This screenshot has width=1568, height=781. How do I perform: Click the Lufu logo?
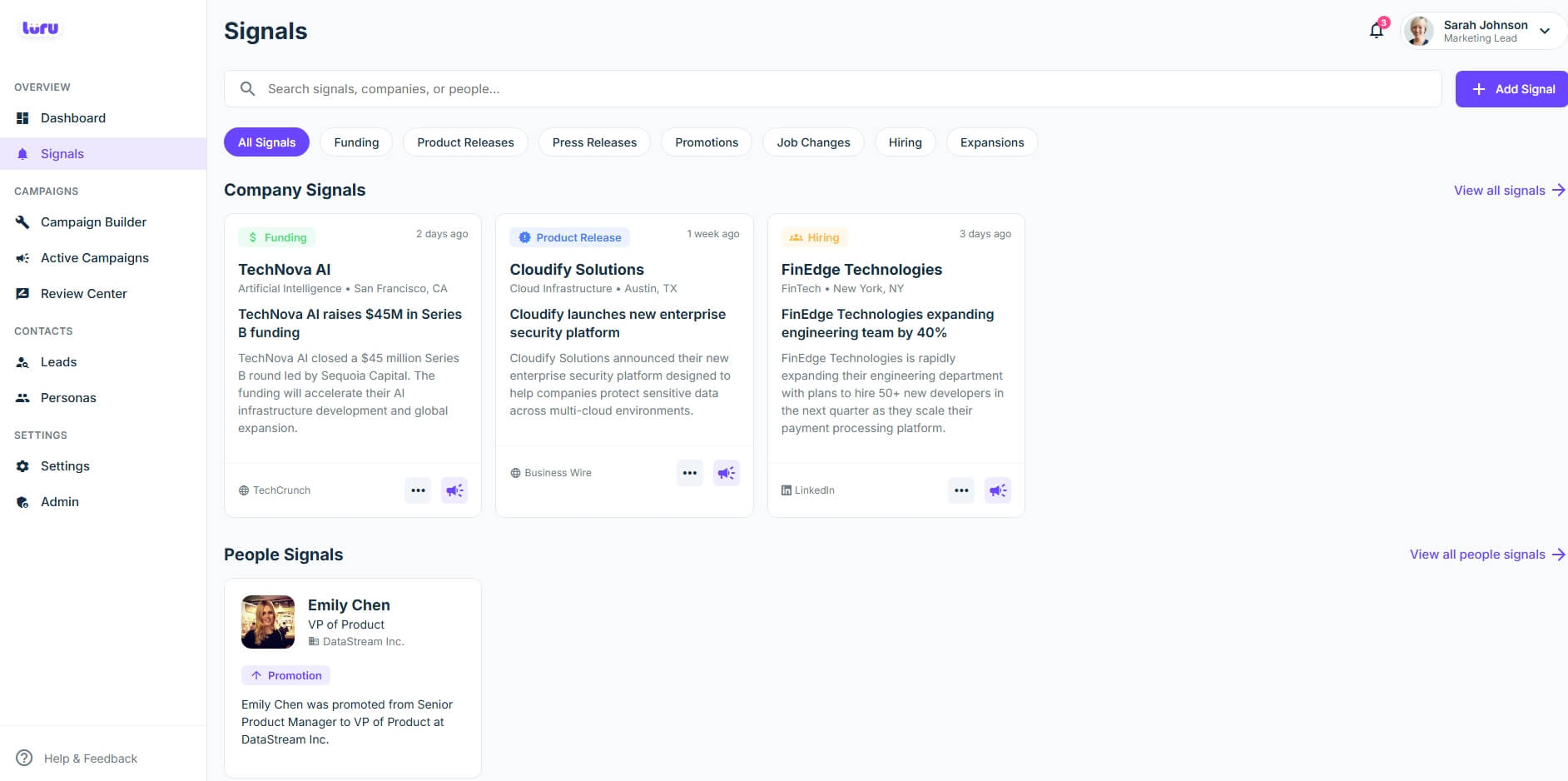(x=40, y=28)
